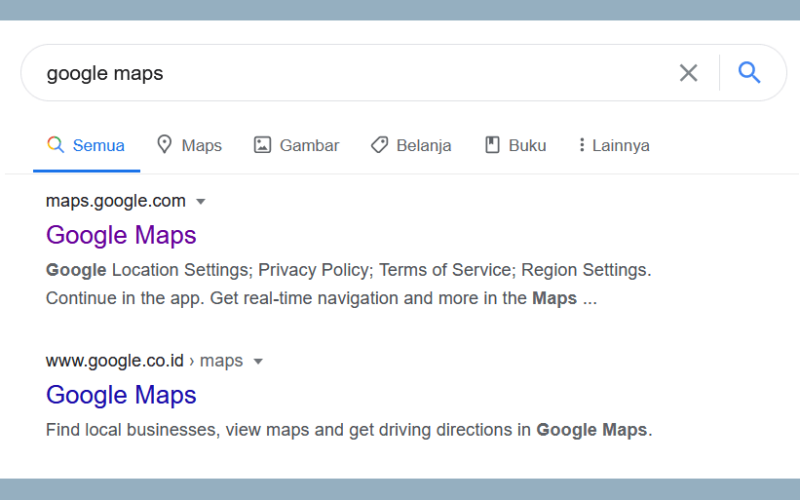800x500 pixels.
Task: Switch to the Maps tab
Action: pos(189,145)
